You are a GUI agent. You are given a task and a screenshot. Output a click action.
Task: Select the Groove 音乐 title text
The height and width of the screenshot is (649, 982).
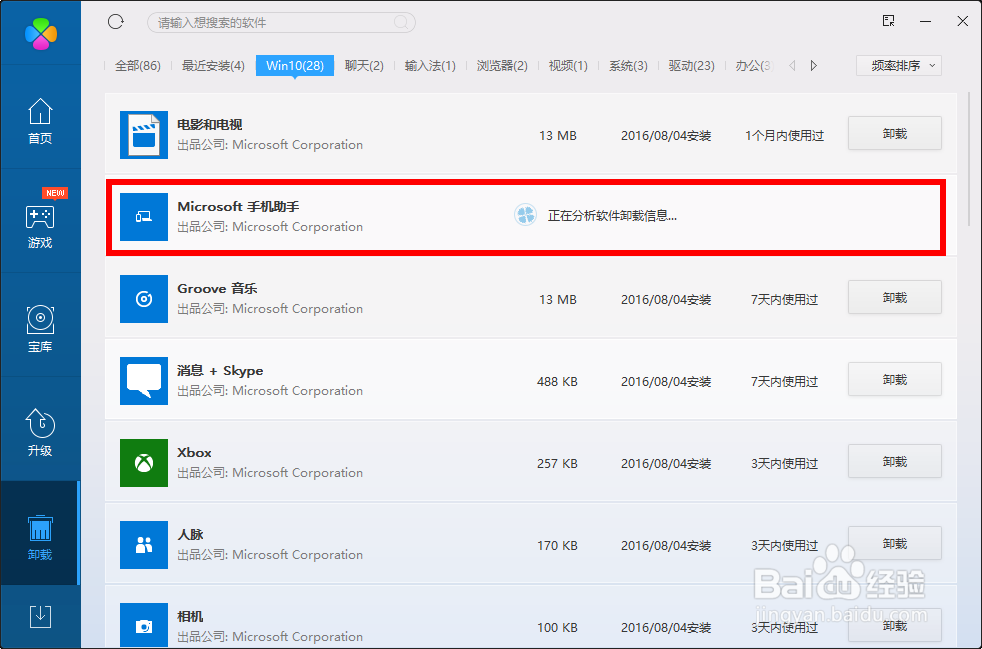click(217, 289)
